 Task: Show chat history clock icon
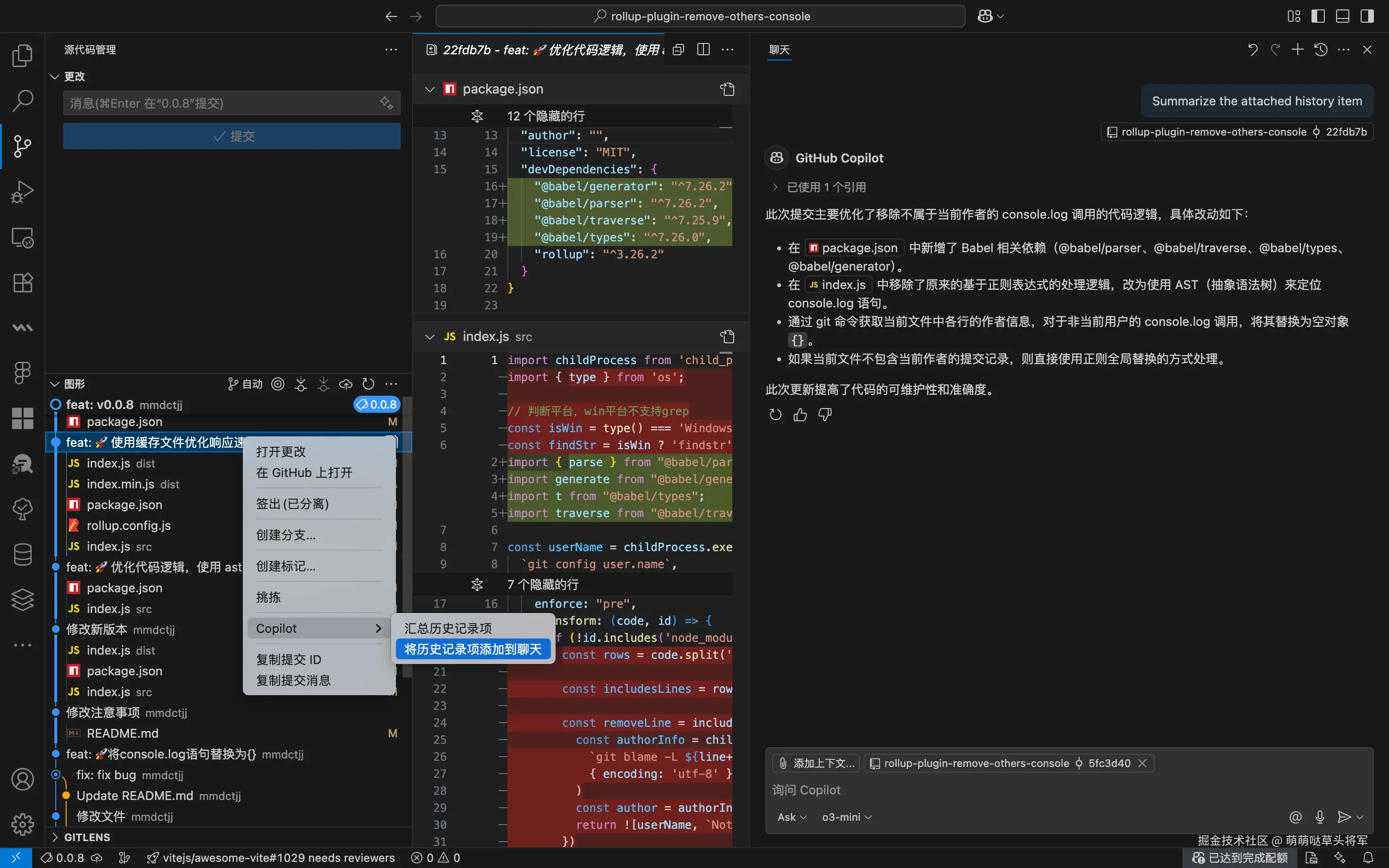1320,50
